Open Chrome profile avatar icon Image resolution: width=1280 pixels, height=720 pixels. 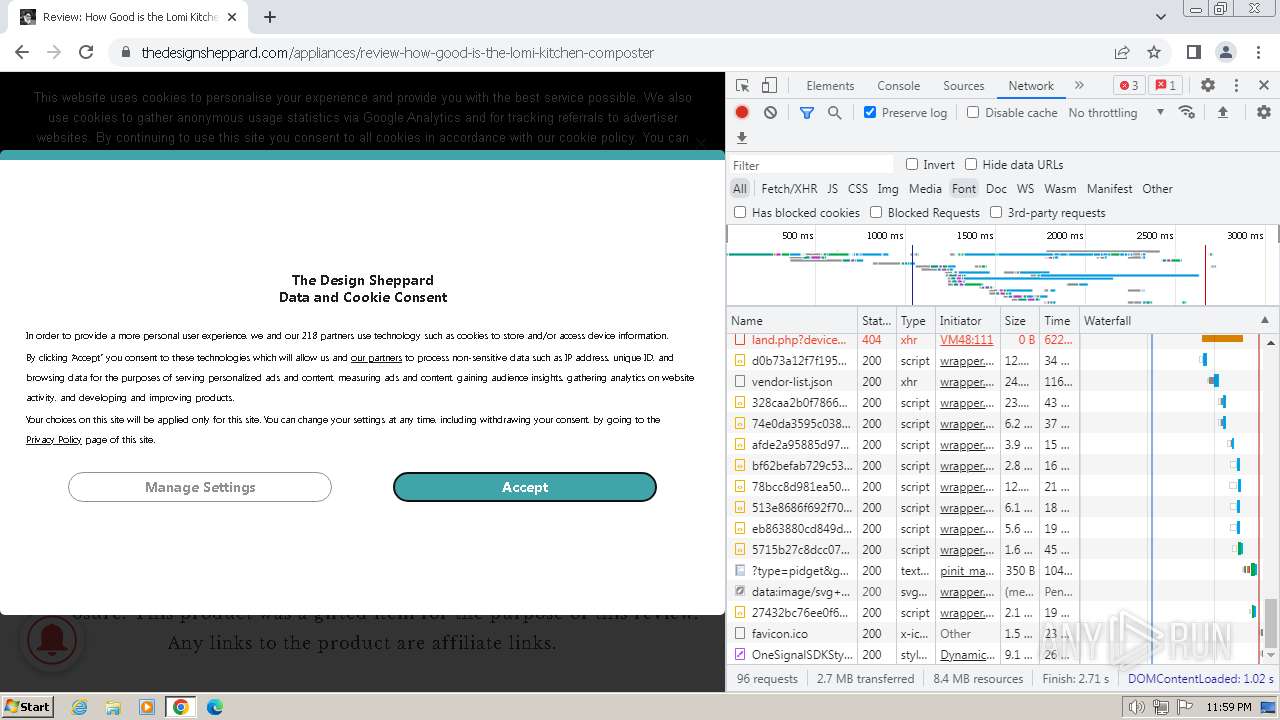tap(1226, 52)
